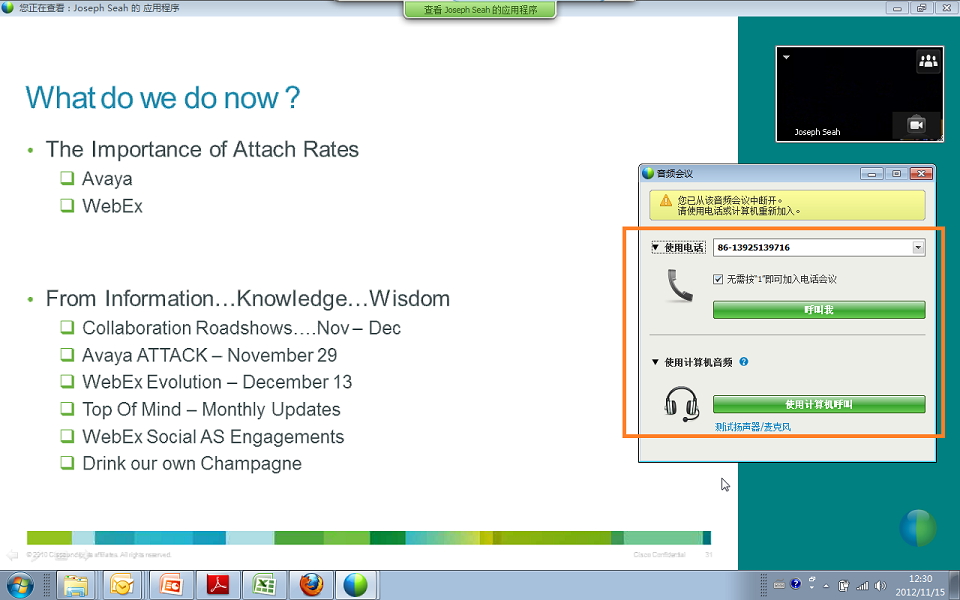This screenshot has height=600, width=960.
Task: Open Excel from the taskbar
Action: [x=264, y=584]
